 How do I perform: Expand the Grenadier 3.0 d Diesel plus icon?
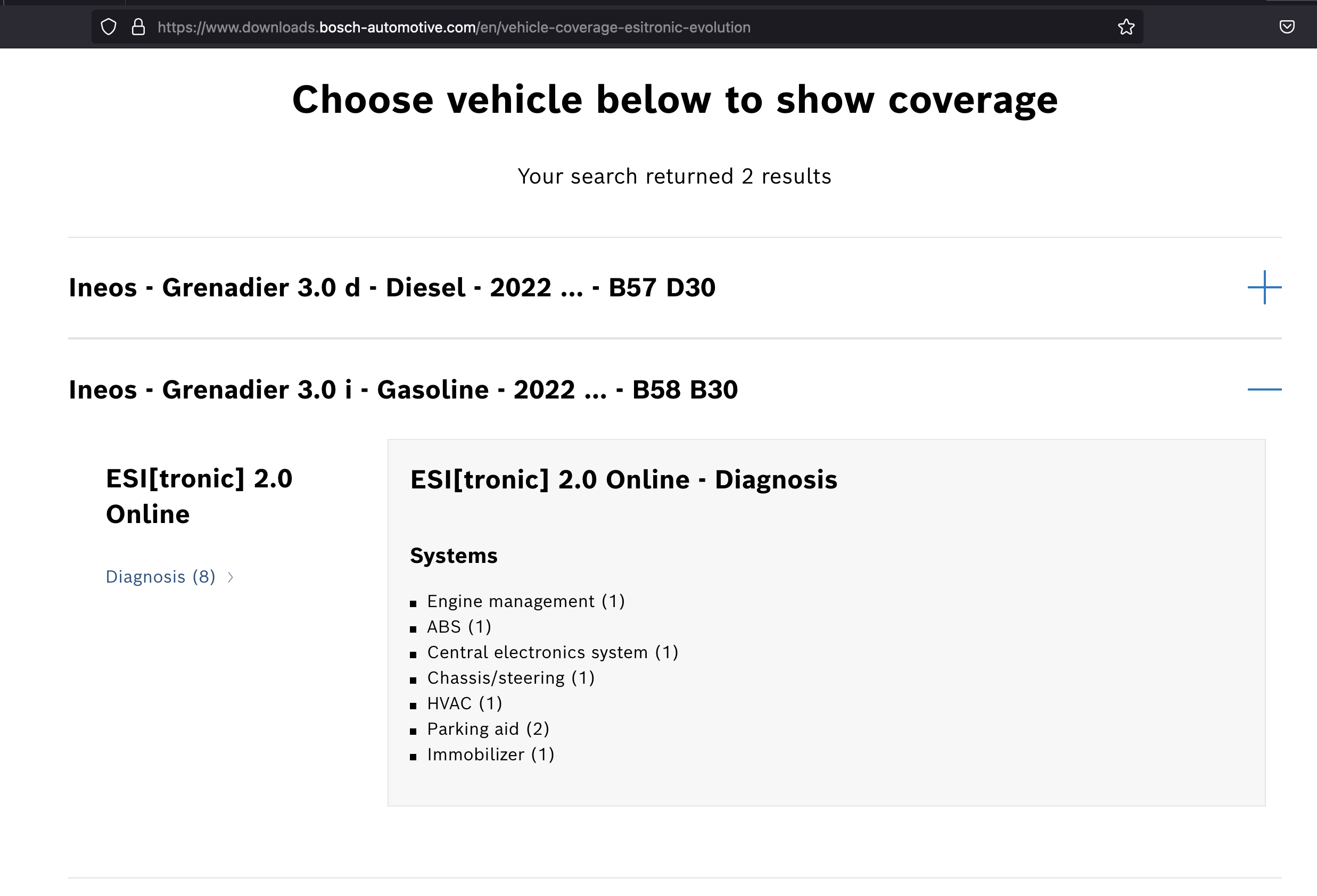click(1264, 287)
